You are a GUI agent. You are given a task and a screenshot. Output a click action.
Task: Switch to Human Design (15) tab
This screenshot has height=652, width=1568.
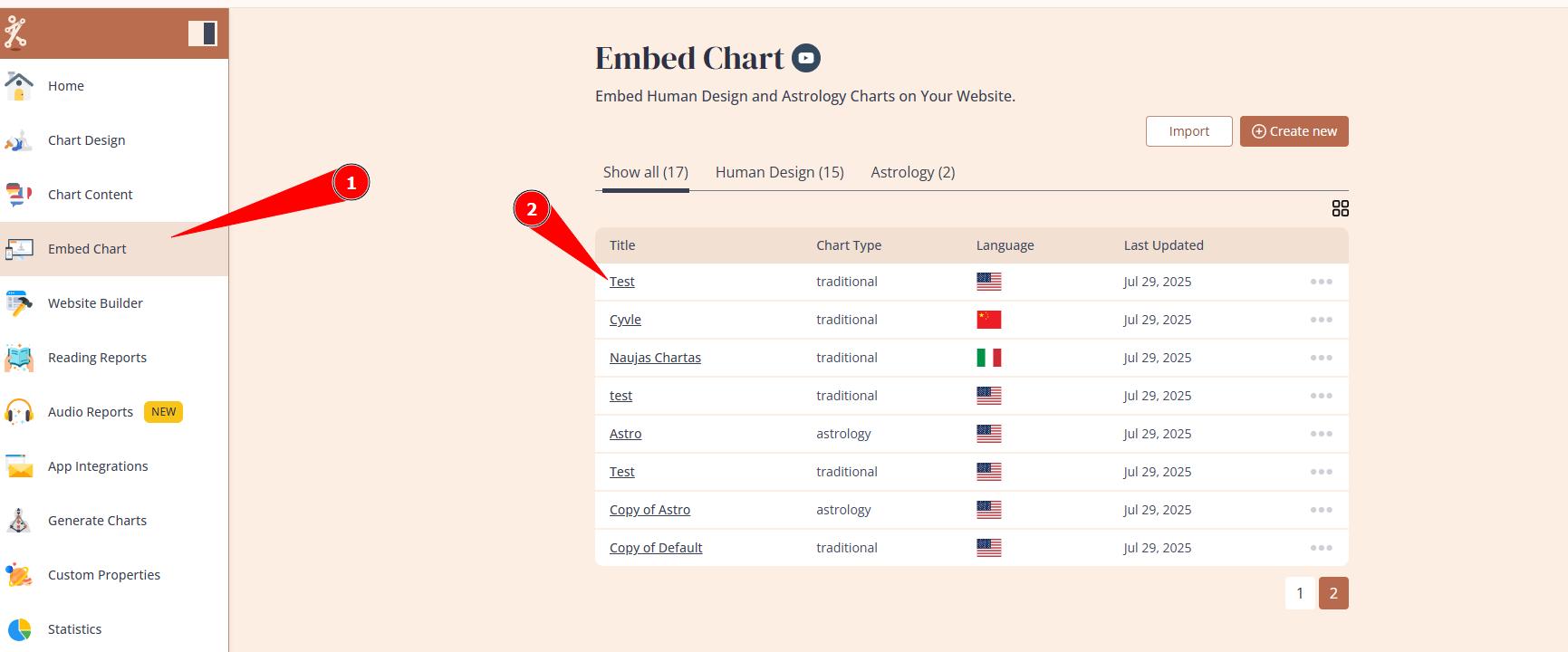[x=779, y=172]
